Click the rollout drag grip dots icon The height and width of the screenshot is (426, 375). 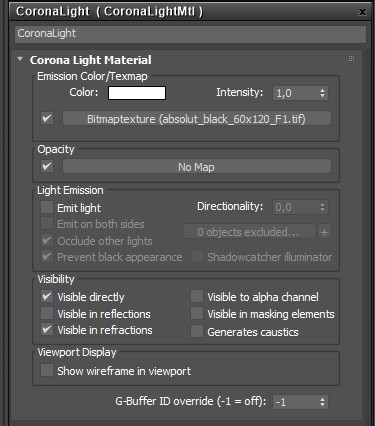pos(351,59)
